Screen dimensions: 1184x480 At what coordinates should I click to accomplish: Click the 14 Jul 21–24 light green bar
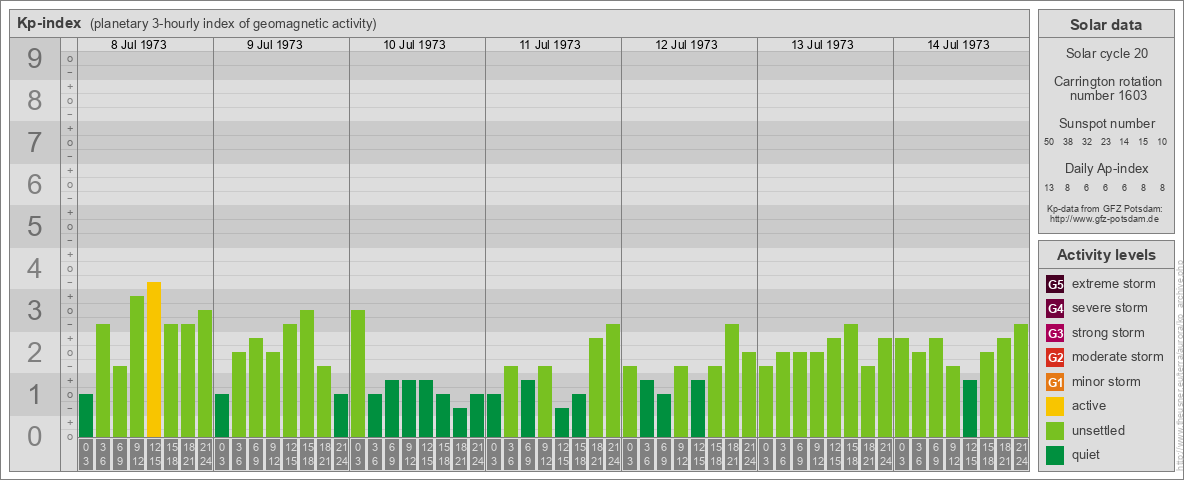click(x=1020, y=380)
